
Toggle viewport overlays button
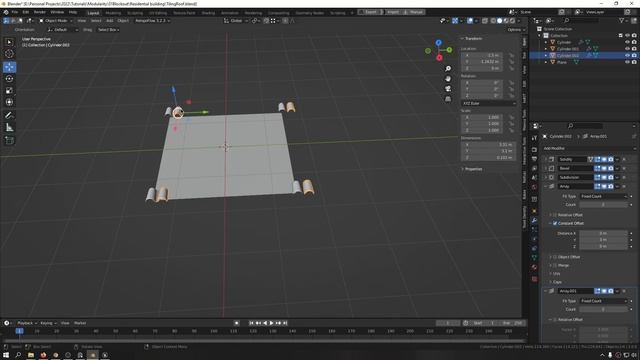[x=470, y=20]
